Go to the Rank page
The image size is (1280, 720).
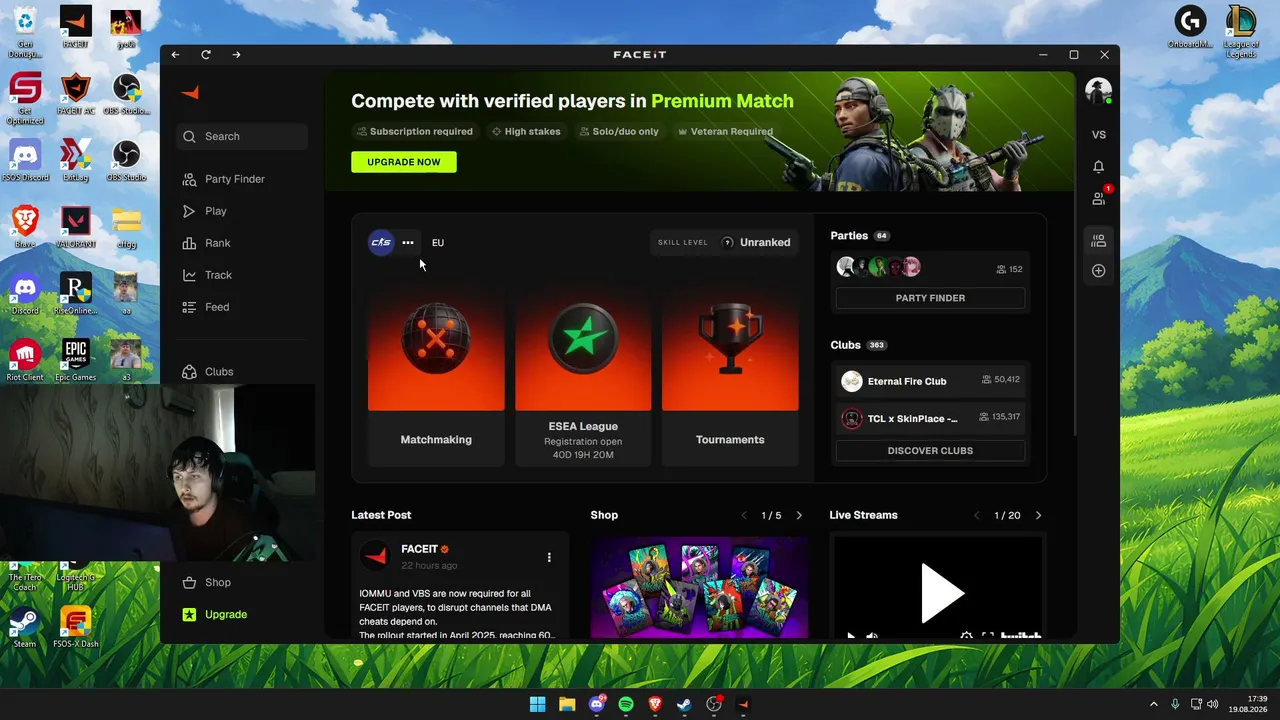tap(242, 243)
